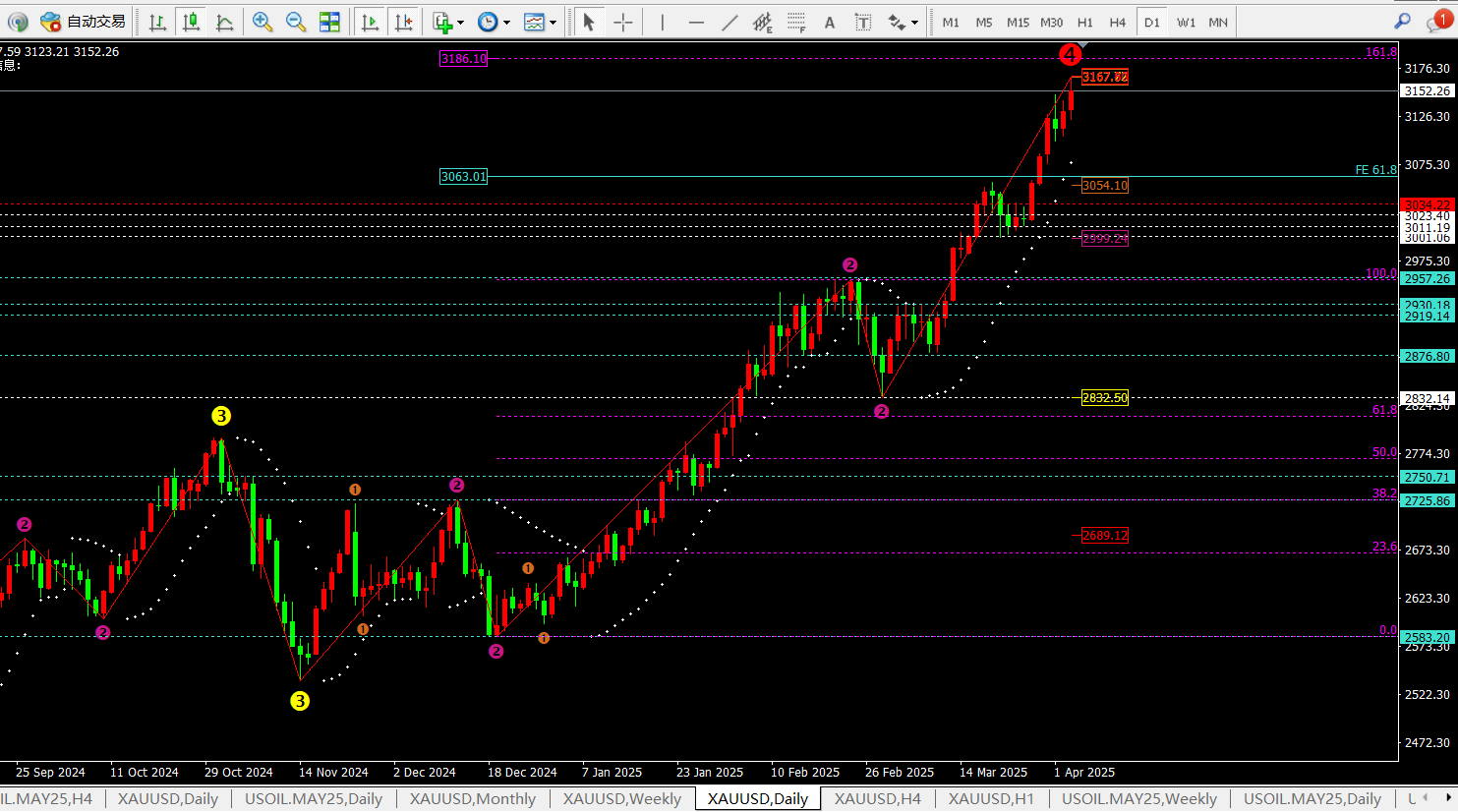This screenshot has height=812, width=1458.
Task: Select the arrow cursor tool
Action: [x=588, y=22]
